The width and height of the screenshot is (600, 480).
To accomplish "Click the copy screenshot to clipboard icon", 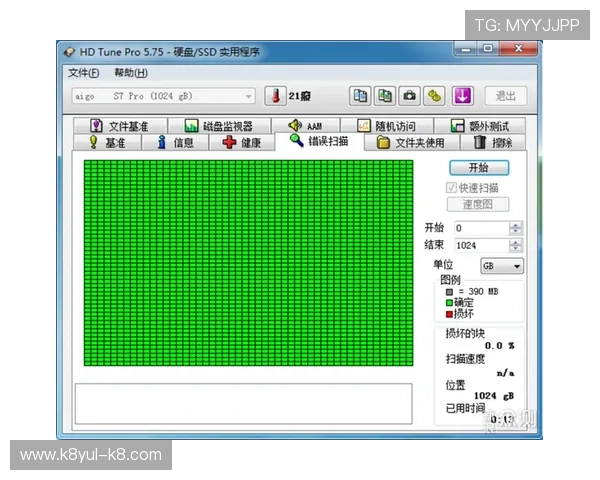I will (385, 96).
